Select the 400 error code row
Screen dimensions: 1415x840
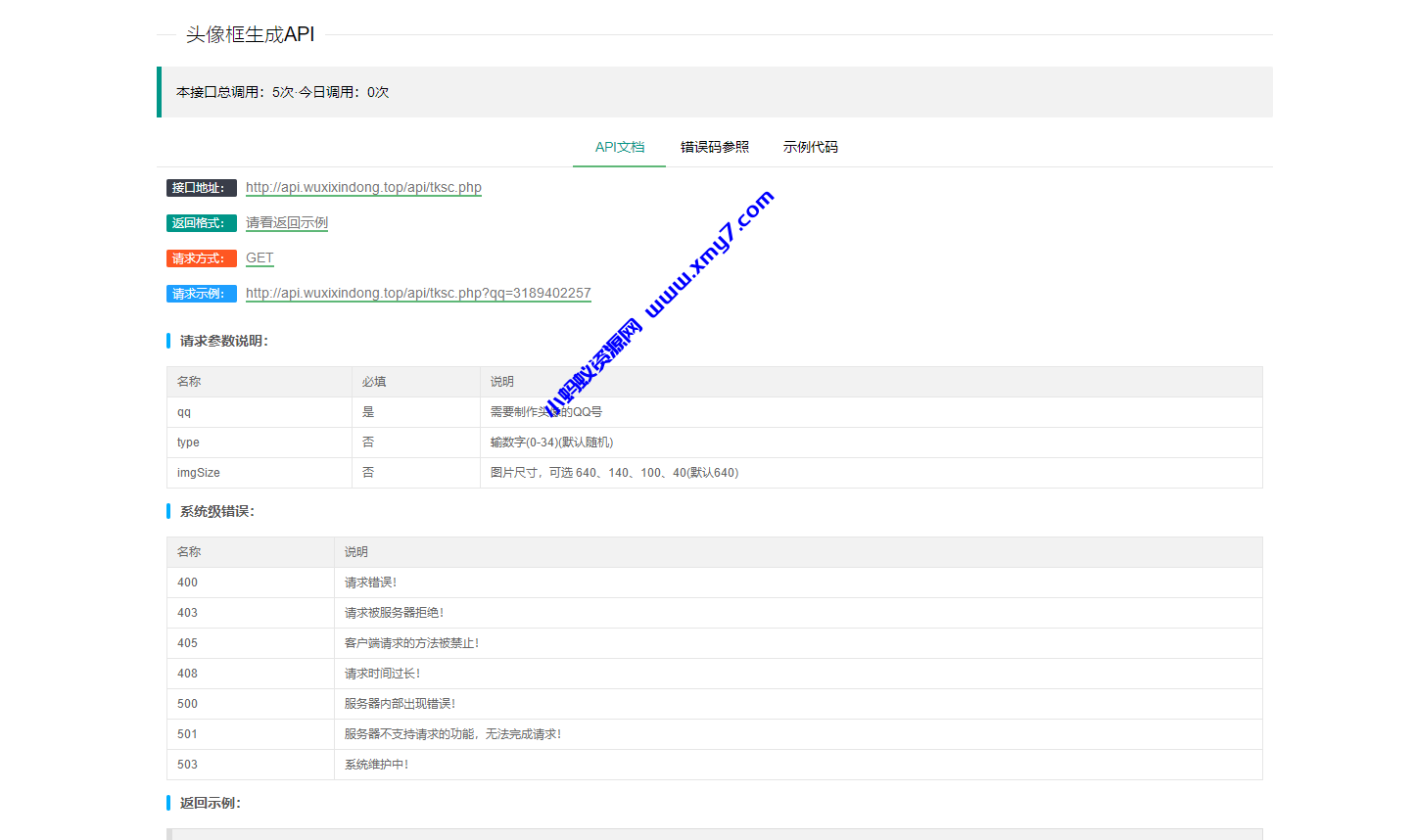coord(251,582)
